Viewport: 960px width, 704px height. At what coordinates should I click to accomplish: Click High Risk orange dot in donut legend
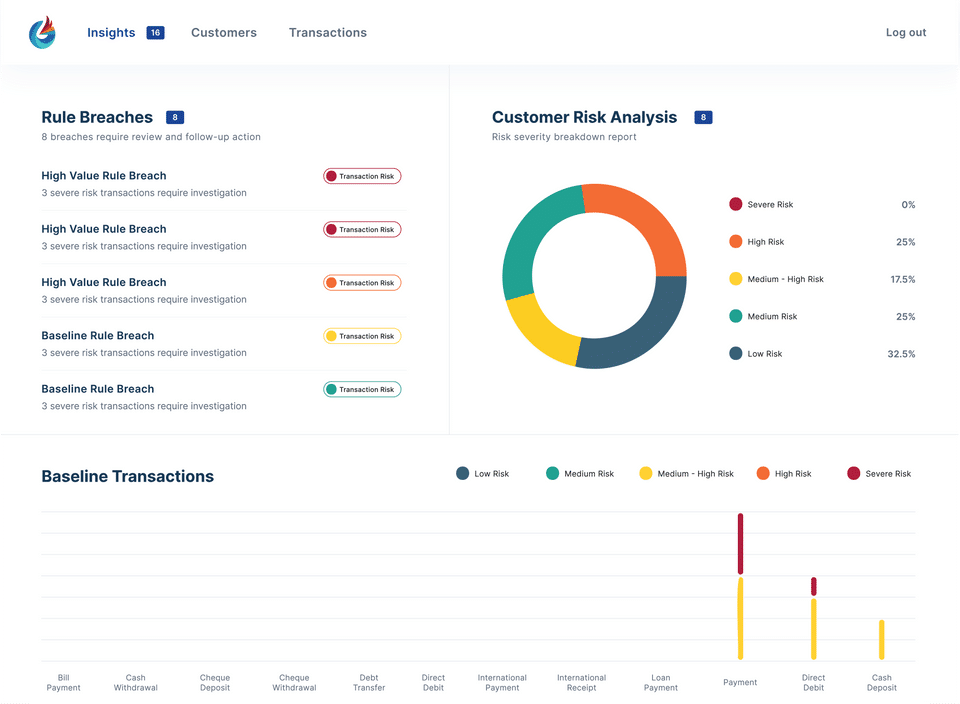click(x=736, y=242)
